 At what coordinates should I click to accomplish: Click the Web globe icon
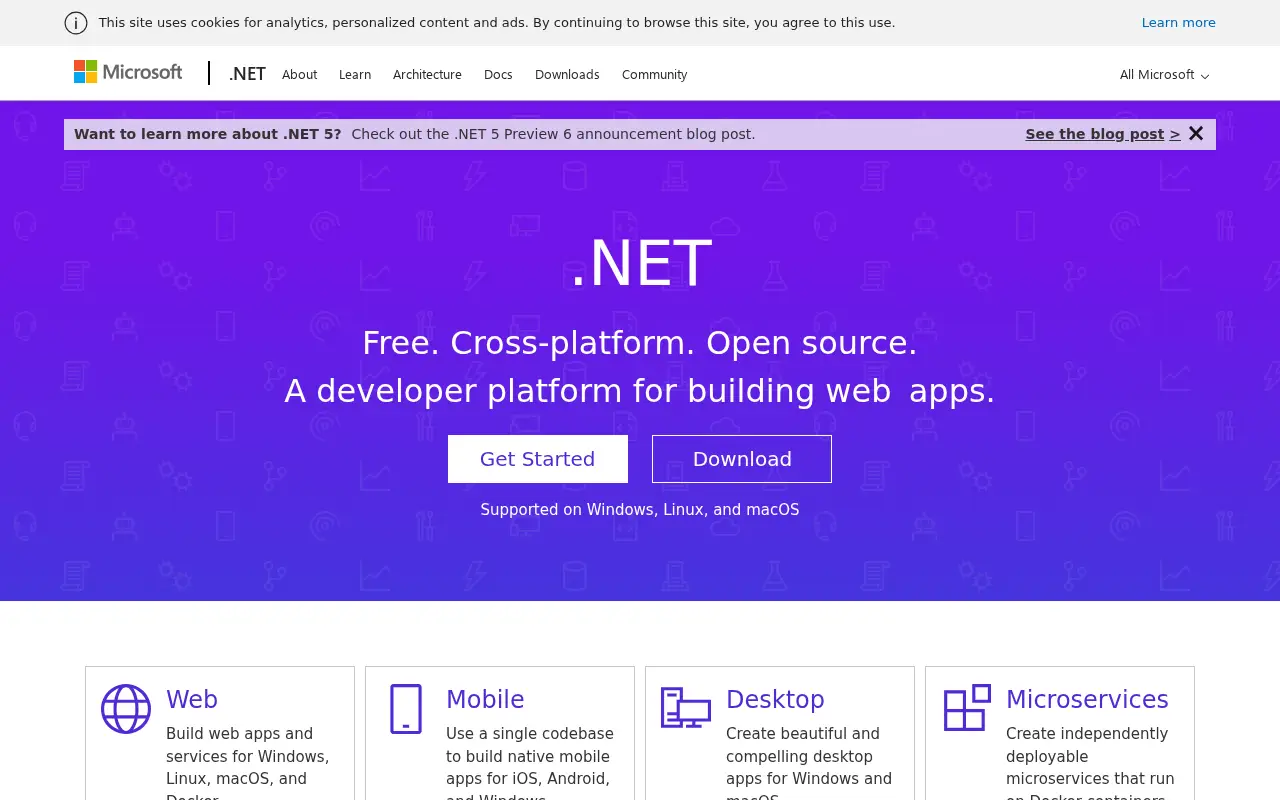(x=126, y=709)
